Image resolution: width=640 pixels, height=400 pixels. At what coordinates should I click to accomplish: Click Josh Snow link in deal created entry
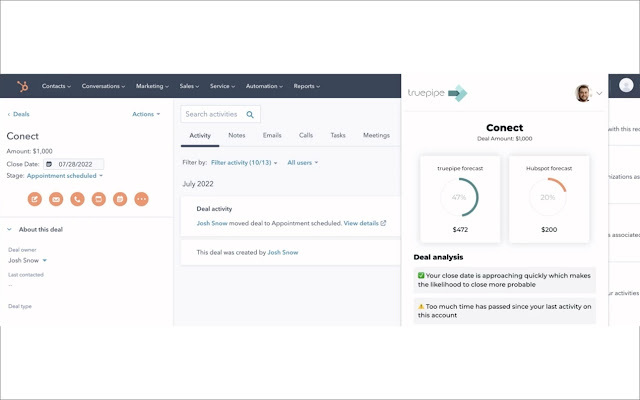(283, 253)
